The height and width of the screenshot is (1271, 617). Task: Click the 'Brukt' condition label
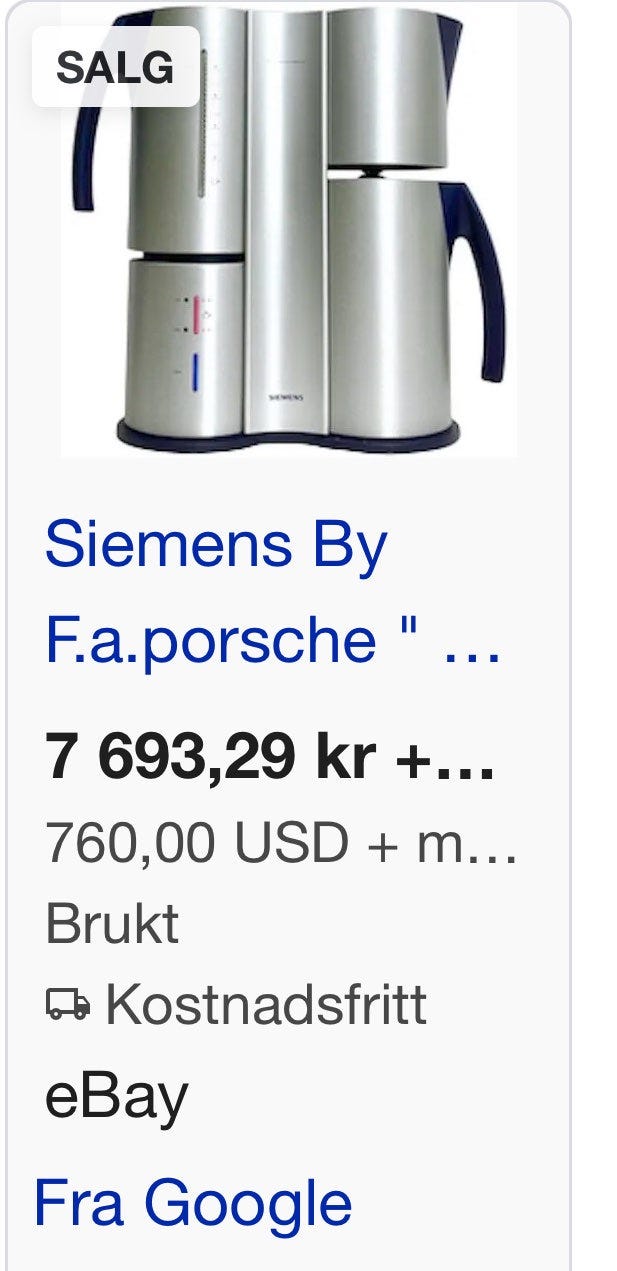coord(112,923)
